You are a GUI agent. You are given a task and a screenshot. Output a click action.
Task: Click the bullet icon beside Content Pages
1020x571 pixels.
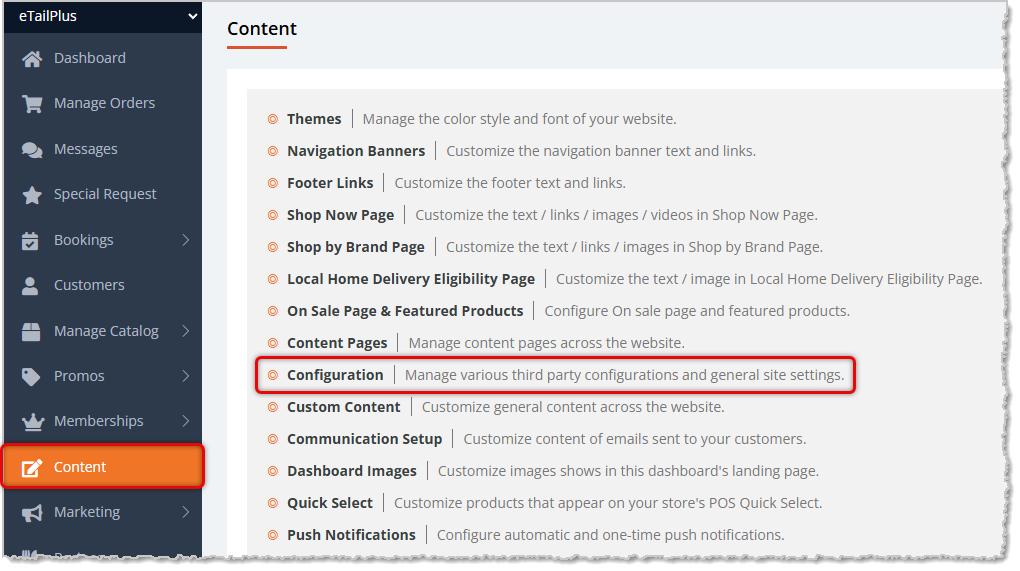(x=273, y=343)
